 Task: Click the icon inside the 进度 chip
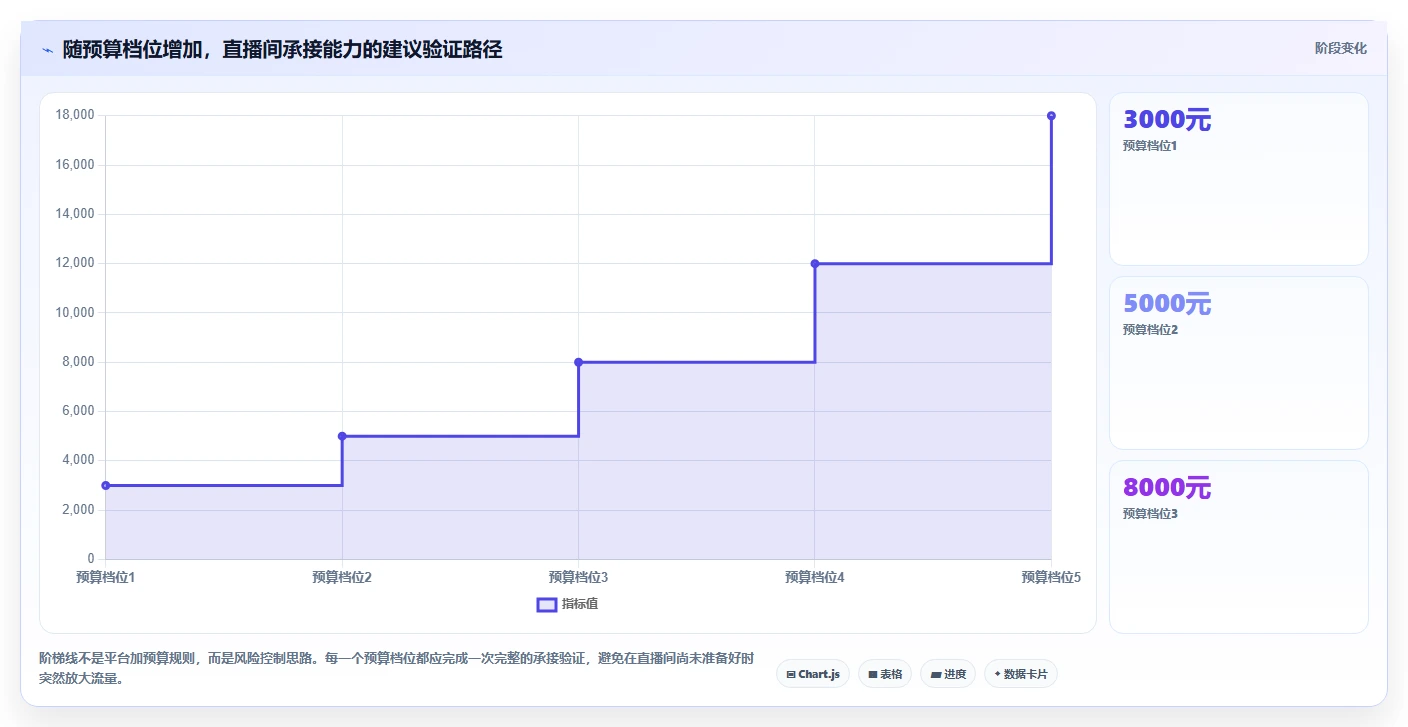pos(935,675)
